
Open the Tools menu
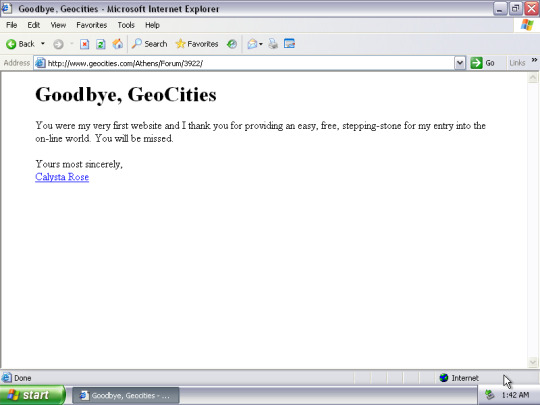[126, 25]
